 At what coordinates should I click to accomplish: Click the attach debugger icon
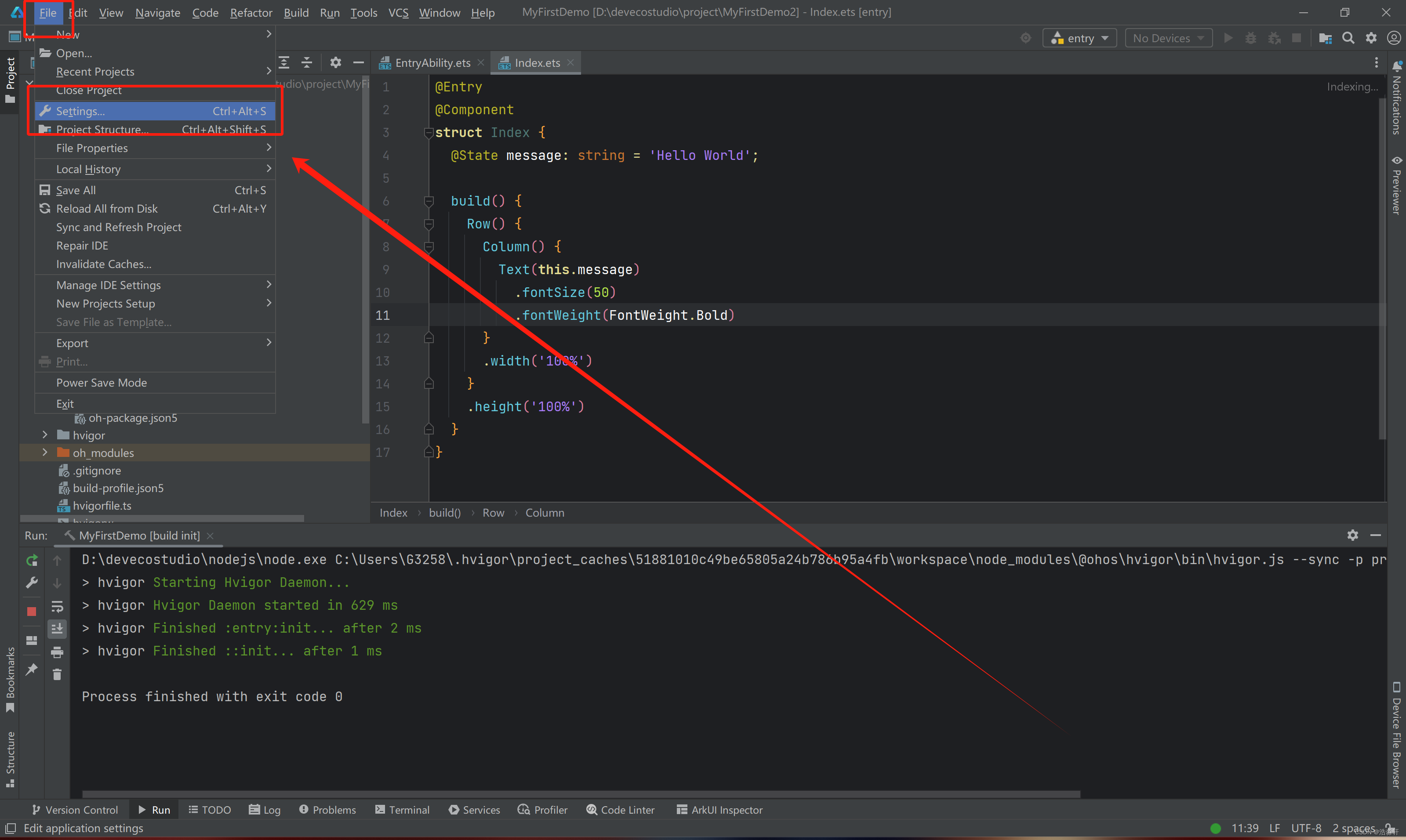(1274, 38)
